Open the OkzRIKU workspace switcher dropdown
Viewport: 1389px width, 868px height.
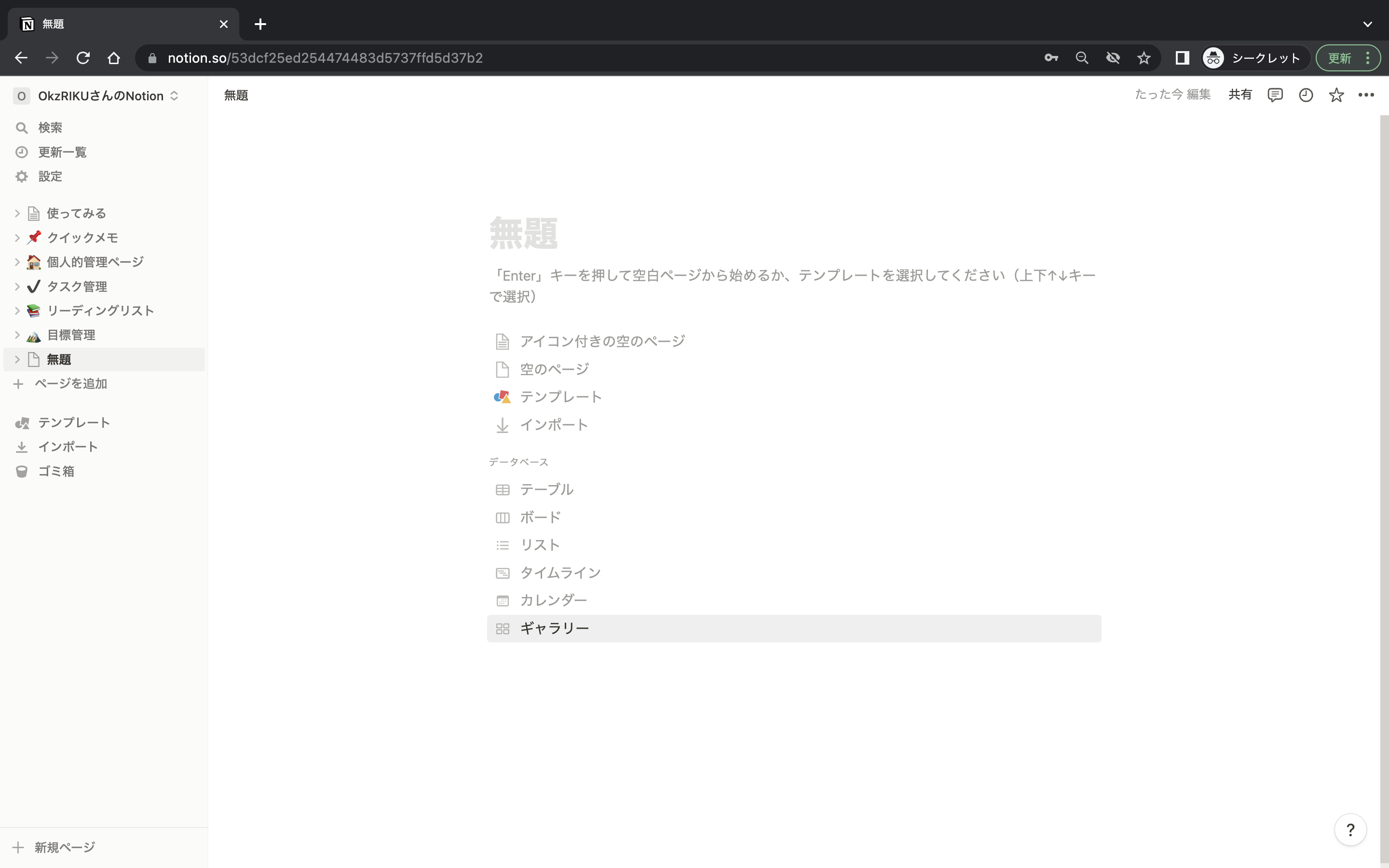100,96
